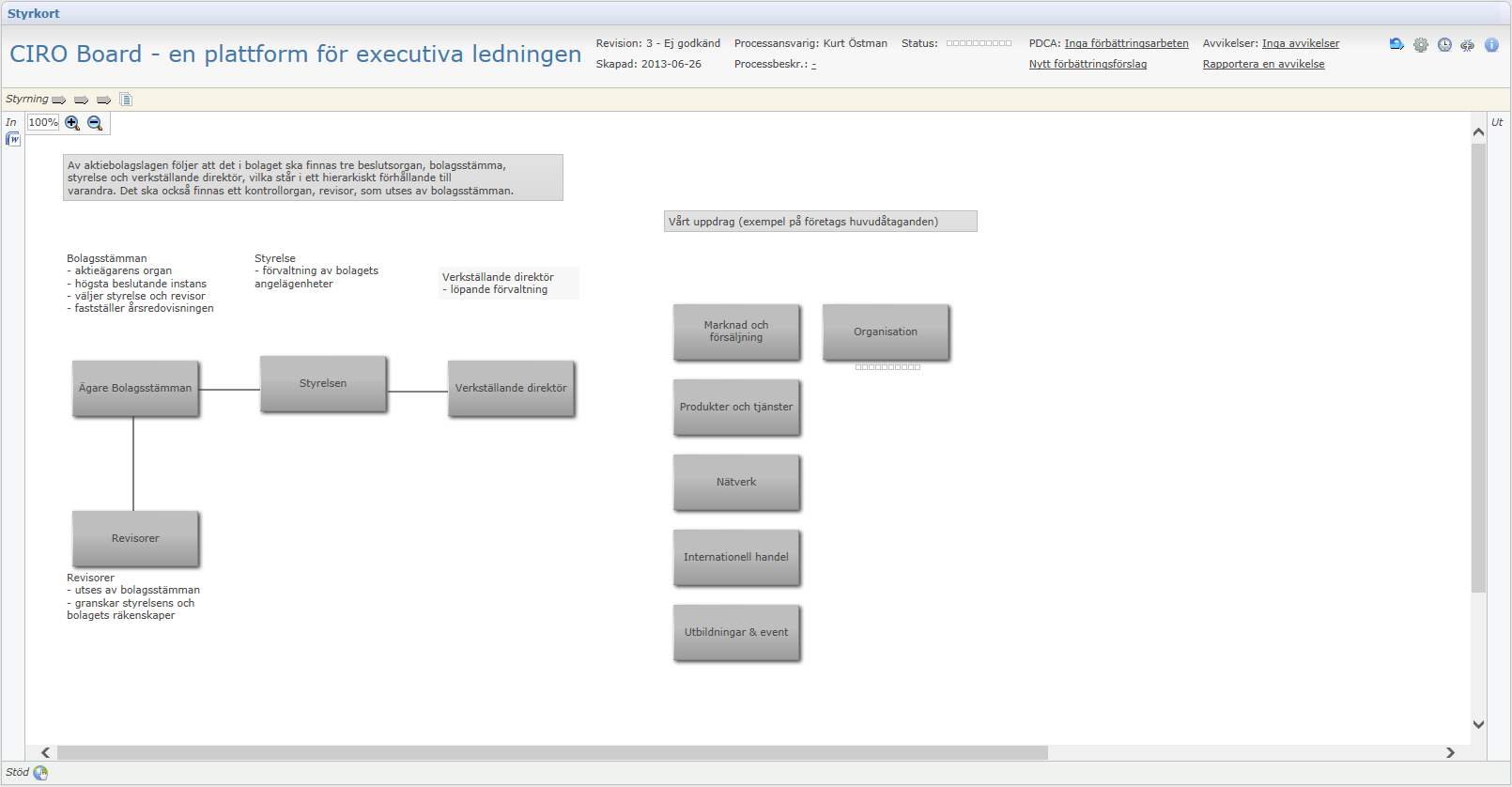Open Produkter och tjänster box

click(736, 407)
